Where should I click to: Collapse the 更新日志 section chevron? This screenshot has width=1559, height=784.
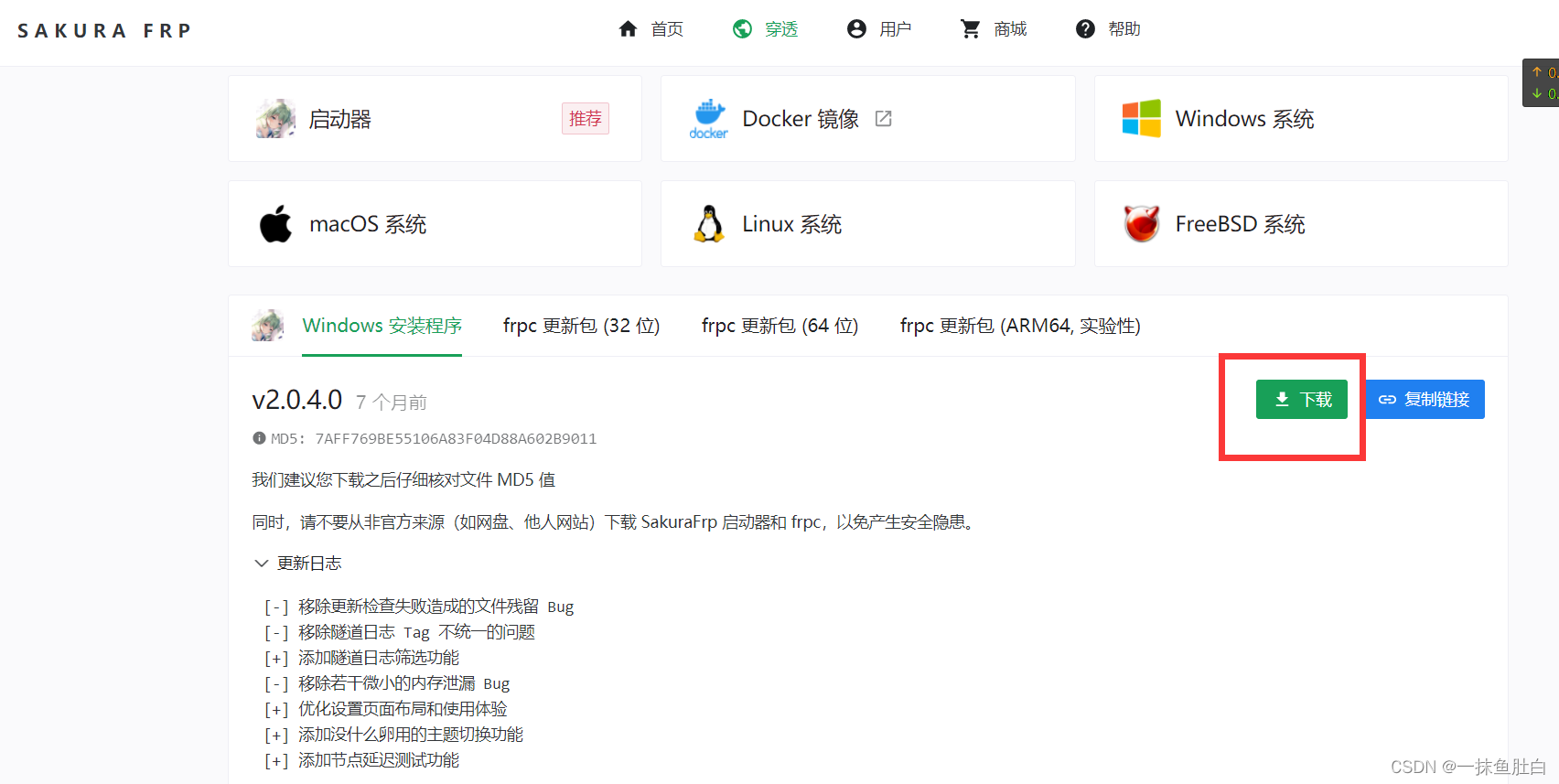coord(262,564)
